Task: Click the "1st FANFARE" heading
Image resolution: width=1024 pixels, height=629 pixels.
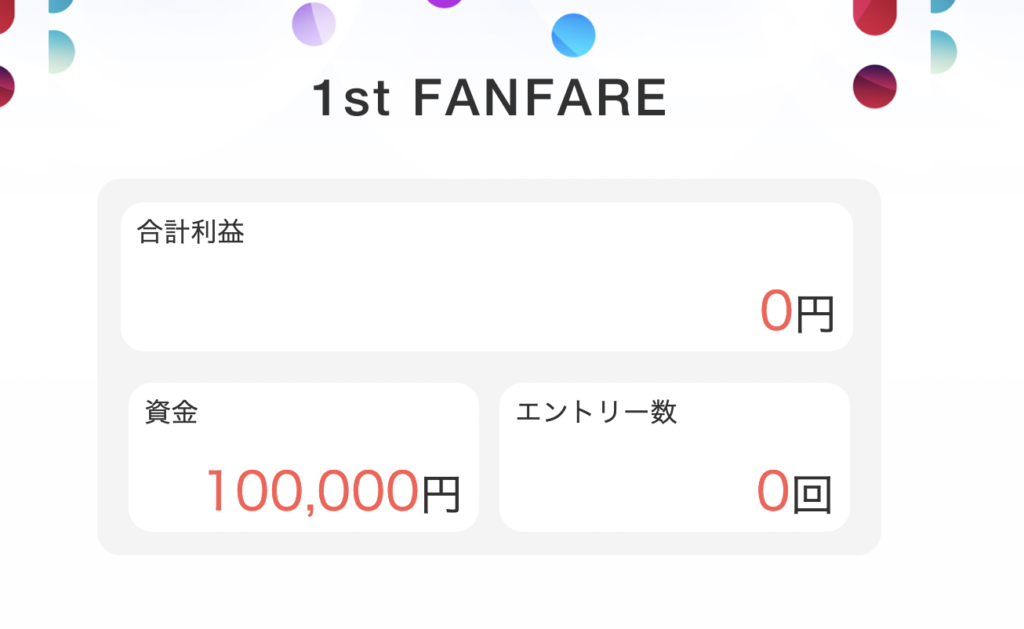Action: tap(489, 99)
